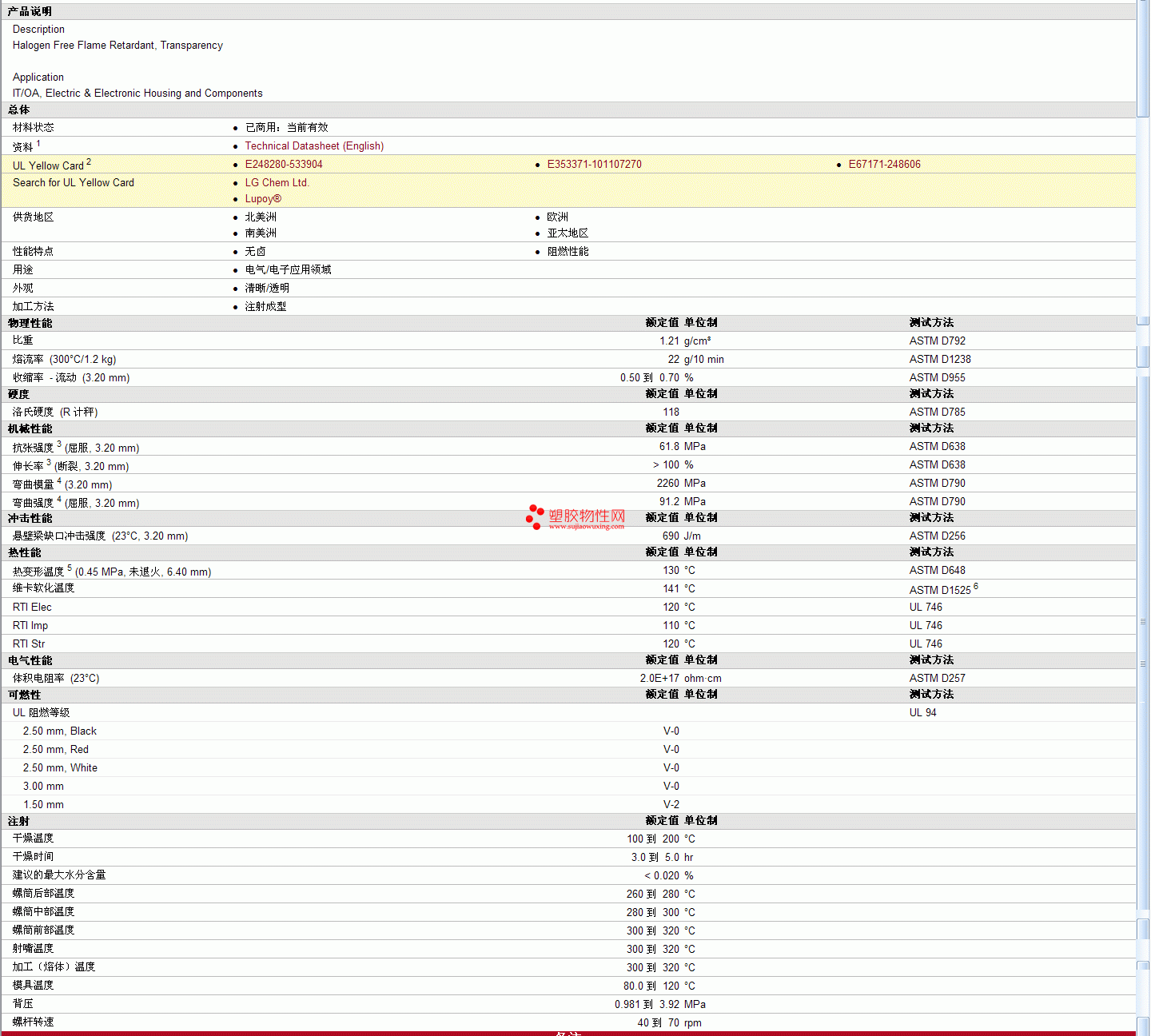Click the Rockwell hardness value 118
Screen dimensions: 1151x1036
point(671,412)
